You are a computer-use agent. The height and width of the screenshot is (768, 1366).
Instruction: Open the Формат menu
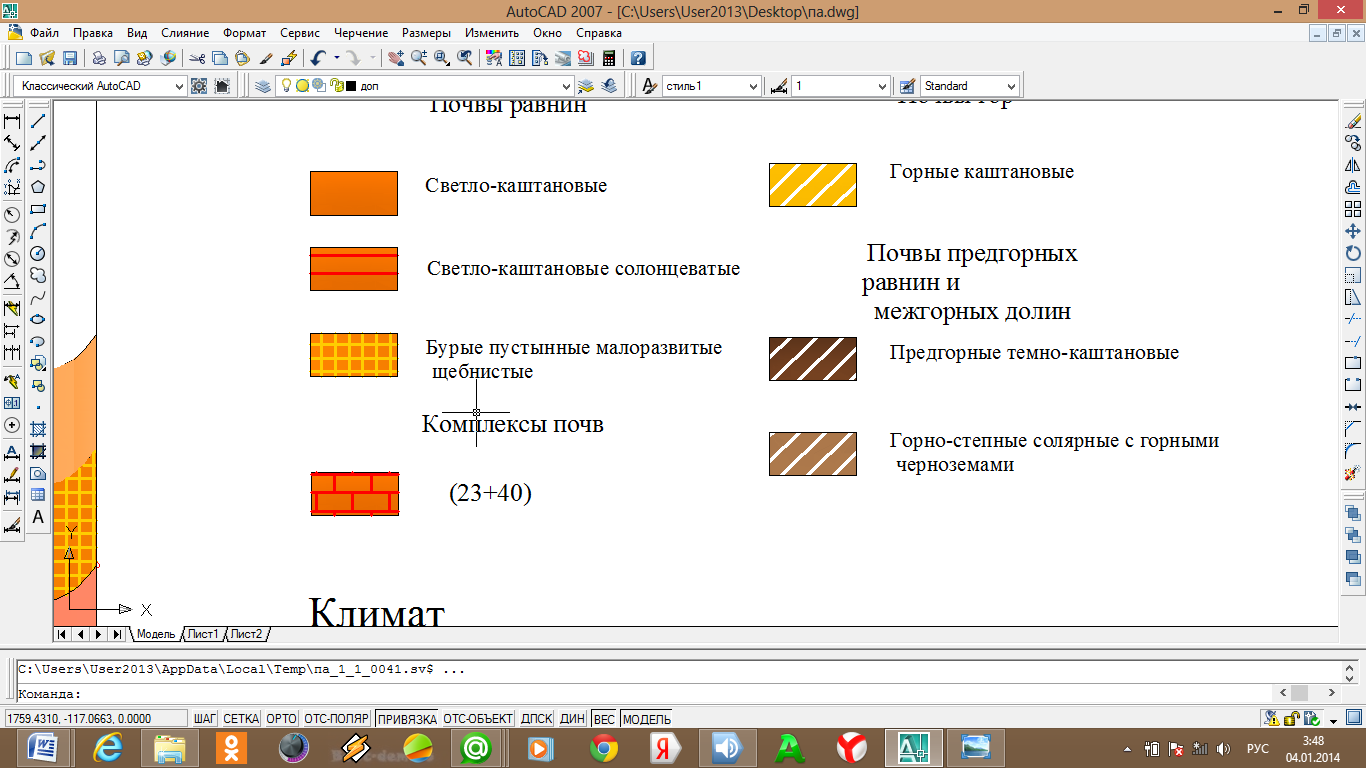coord(245,33)
